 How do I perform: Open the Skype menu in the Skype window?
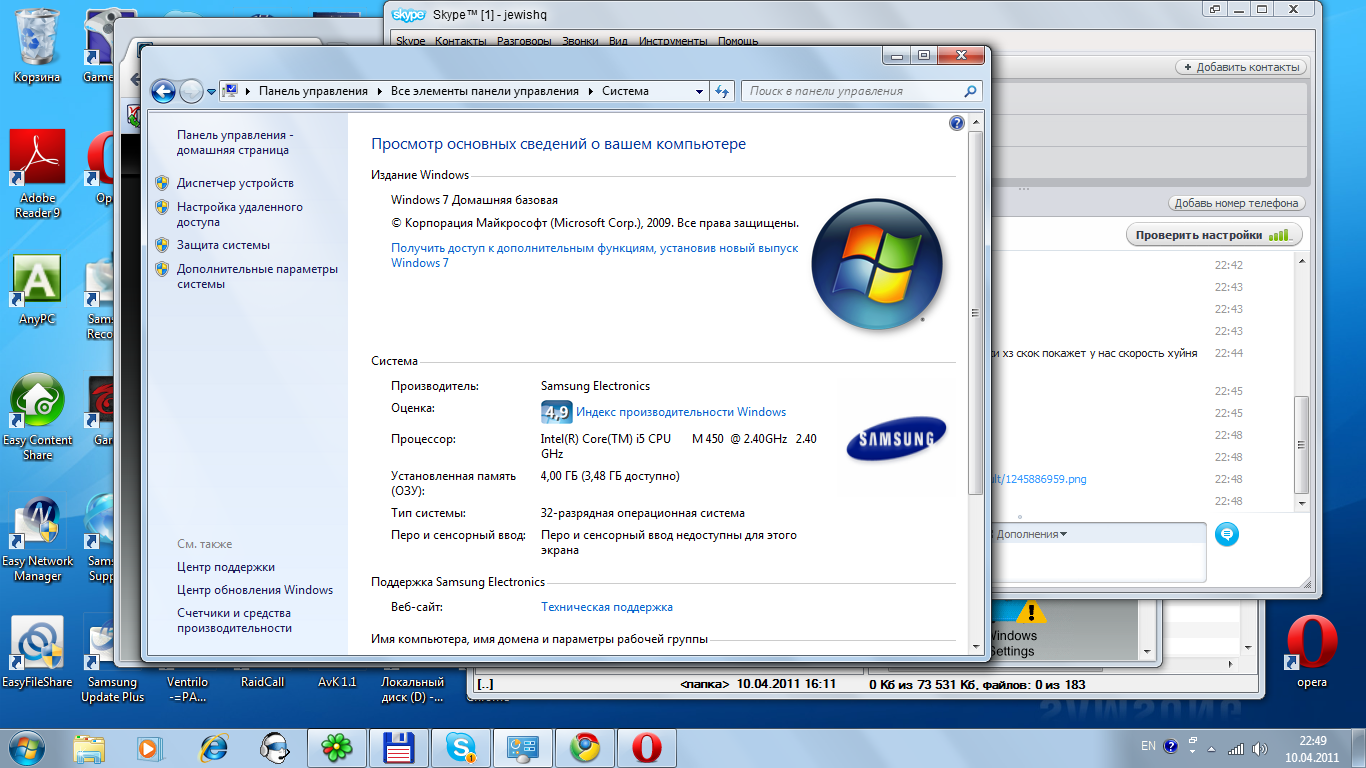pos(411,41)
